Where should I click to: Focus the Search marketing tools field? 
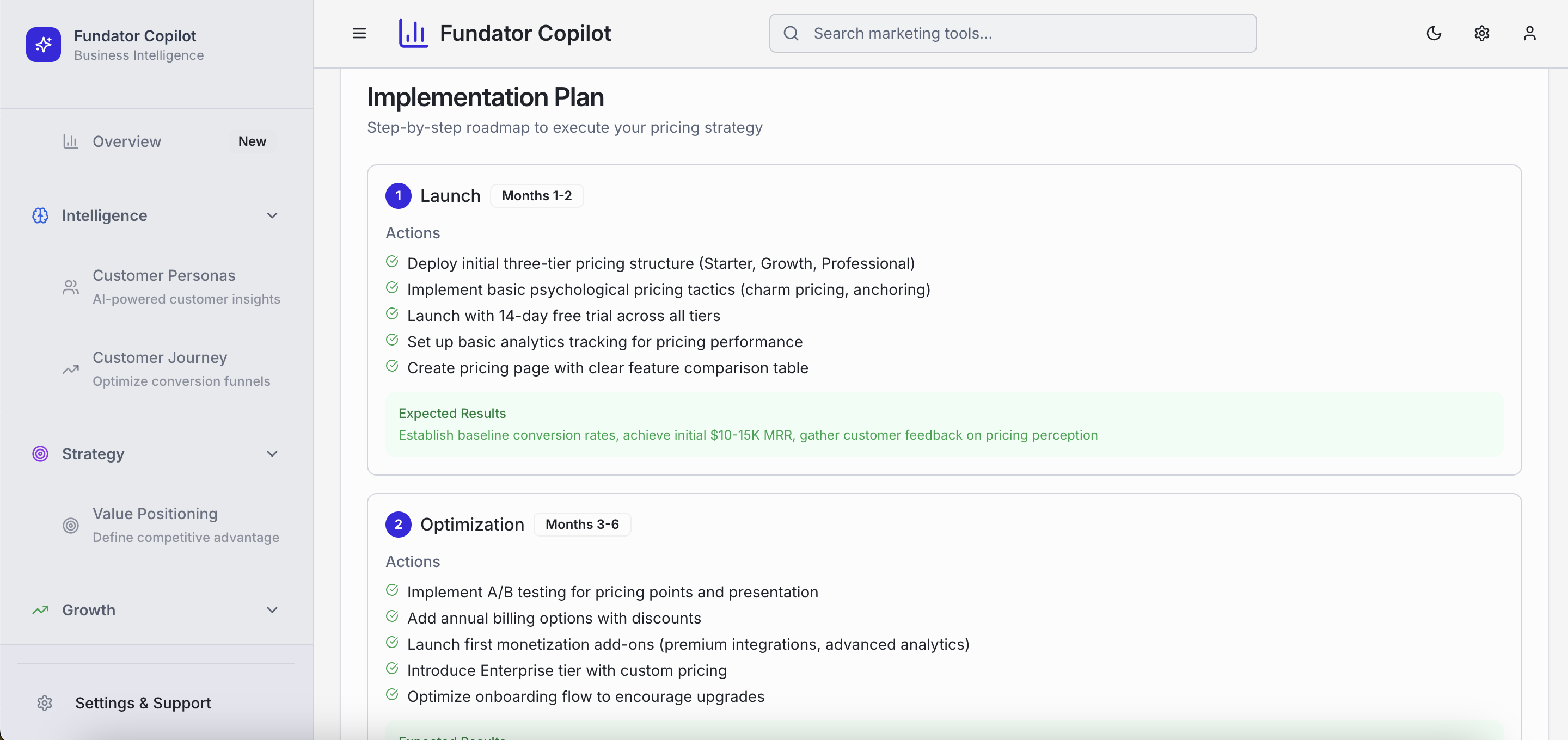(x=1013, y=34)
